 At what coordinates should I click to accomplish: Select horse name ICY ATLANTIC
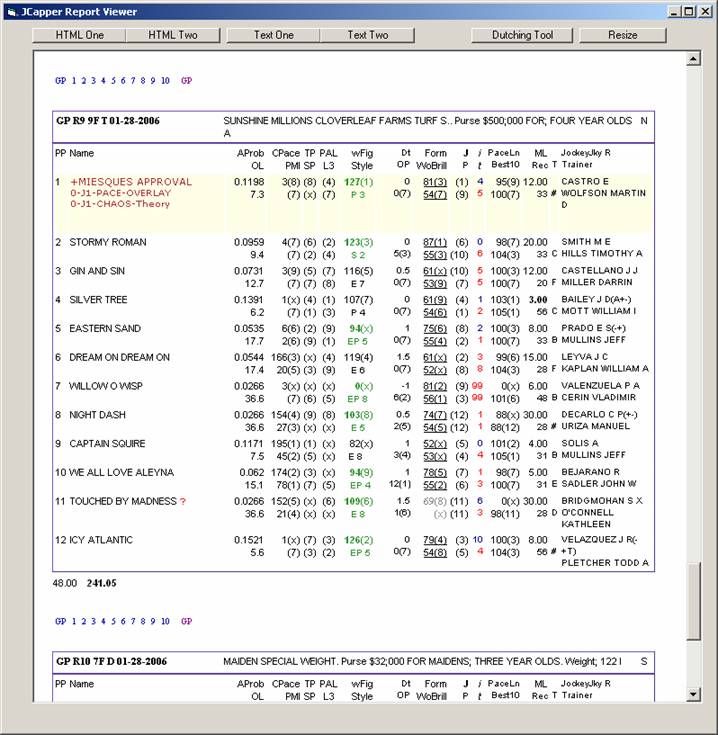click(101, 540)
